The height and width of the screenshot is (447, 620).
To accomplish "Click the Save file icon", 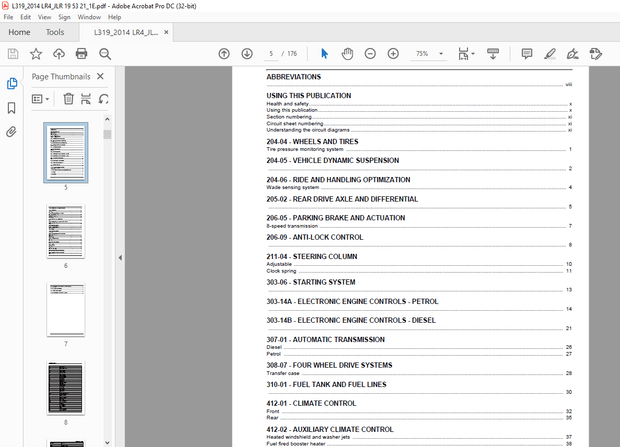I will point(13,54).
